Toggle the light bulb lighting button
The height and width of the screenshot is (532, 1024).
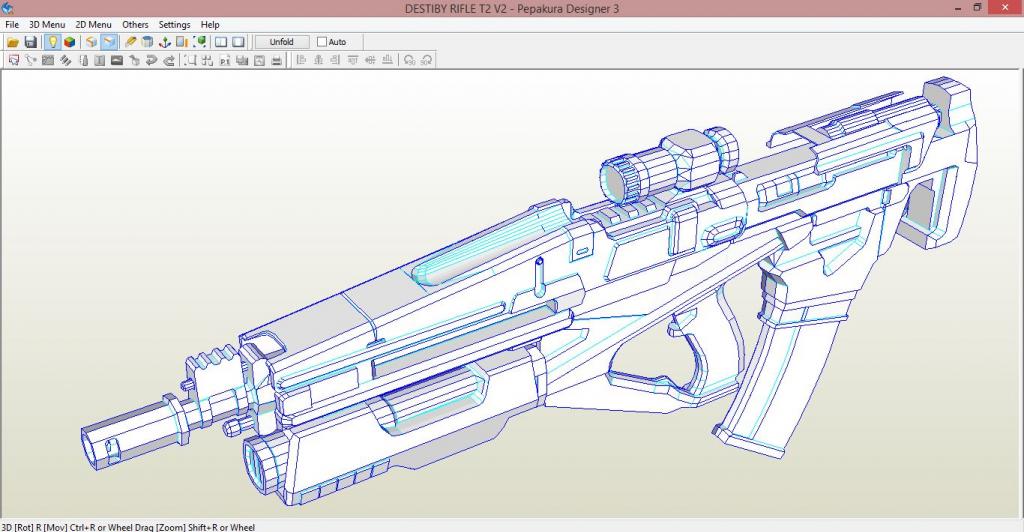(52, 42)
